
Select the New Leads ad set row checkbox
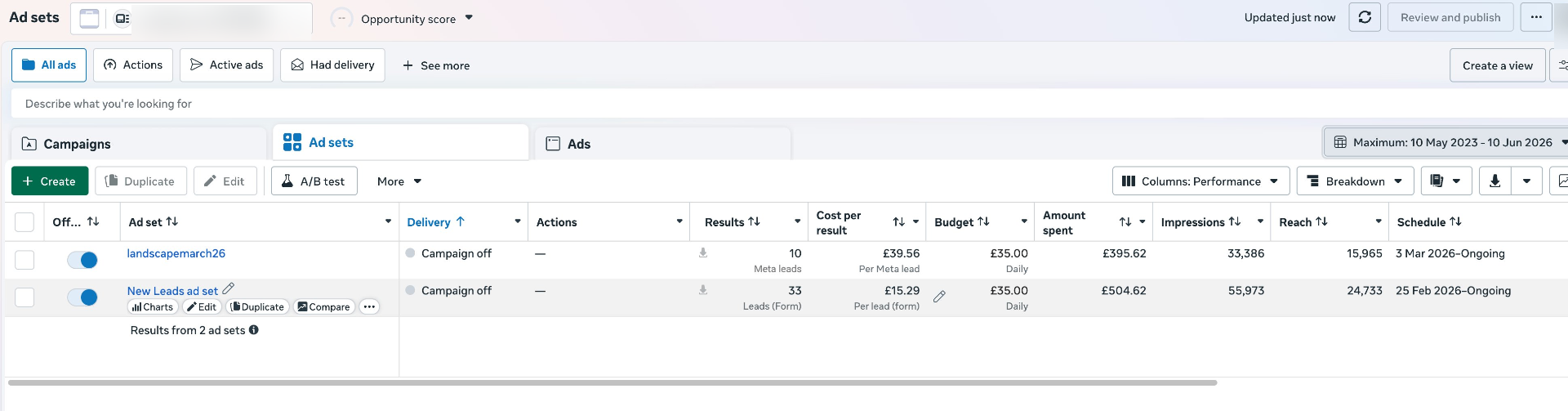[24, 297]
